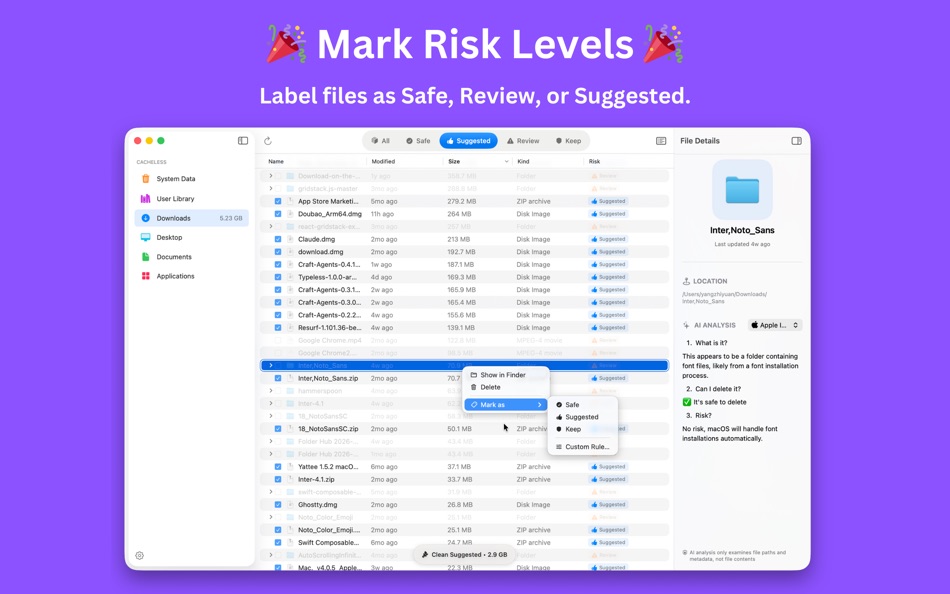Uncheck the Ghostty.dmg checkbox
The height and width of the screenshot is (594, 950).
click(278, 505)
